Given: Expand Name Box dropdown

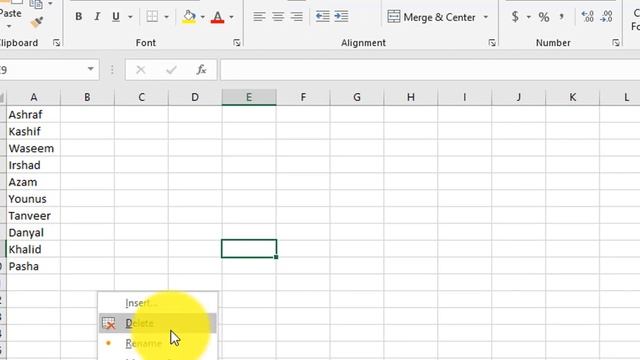Looking at the screenshot, I should [91, 69].
